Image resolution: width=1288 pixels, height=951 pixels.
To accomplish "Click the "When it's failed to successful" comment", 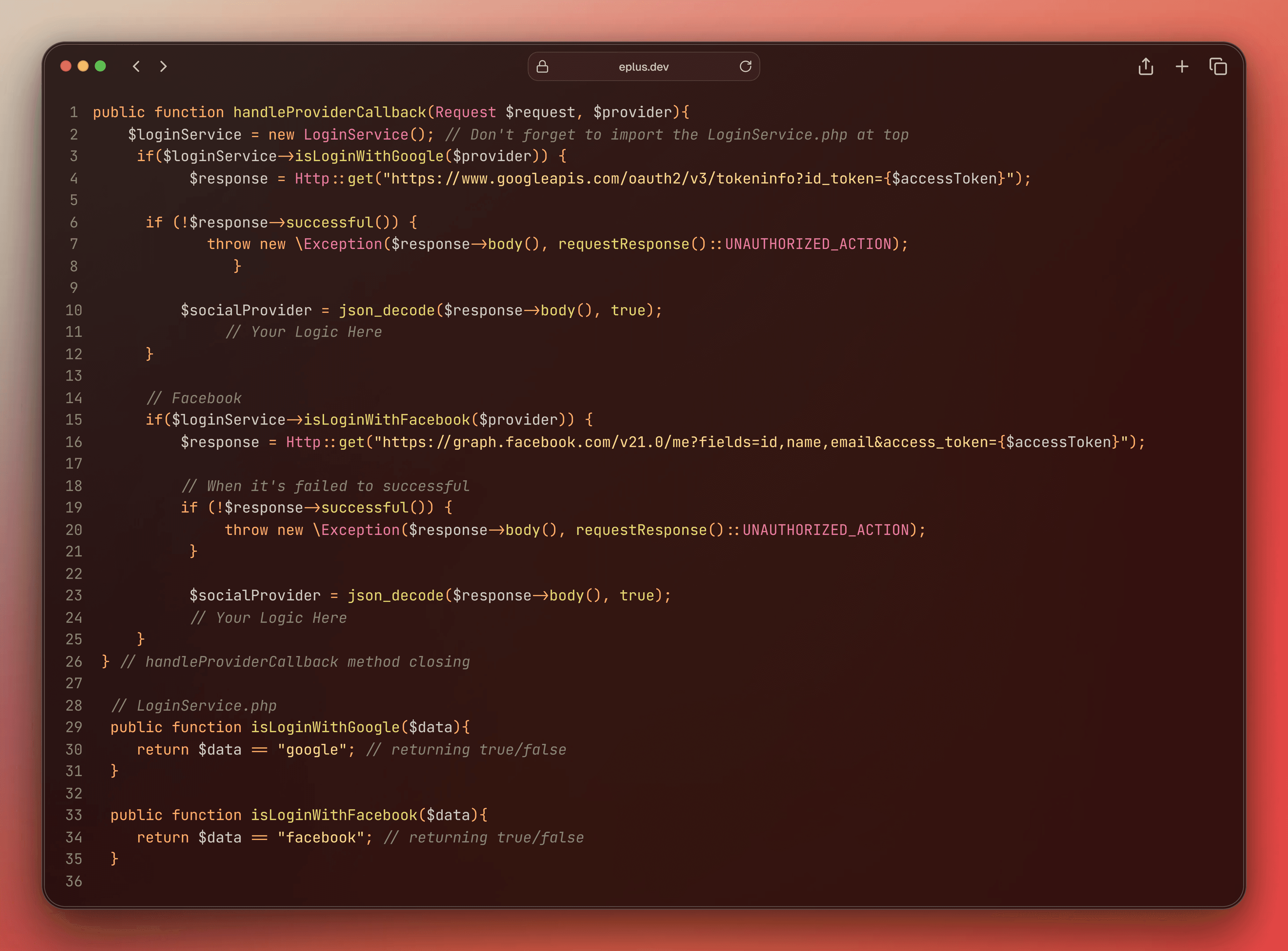I will pos(326,486).
